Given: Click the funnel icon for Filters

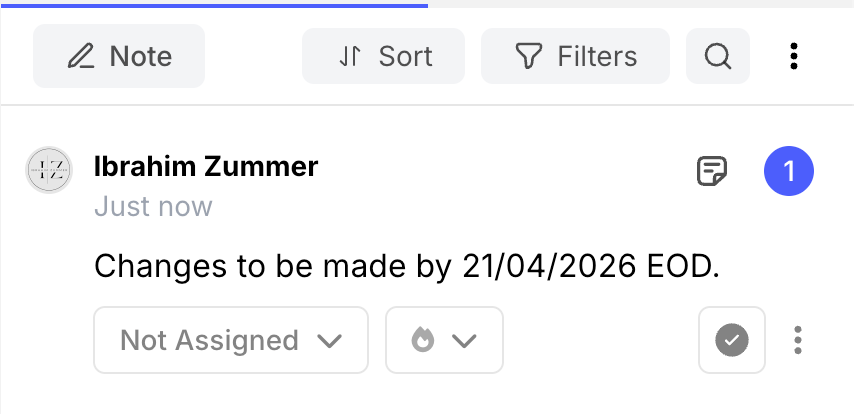Looking at the screenshot, I should point(528,56).
